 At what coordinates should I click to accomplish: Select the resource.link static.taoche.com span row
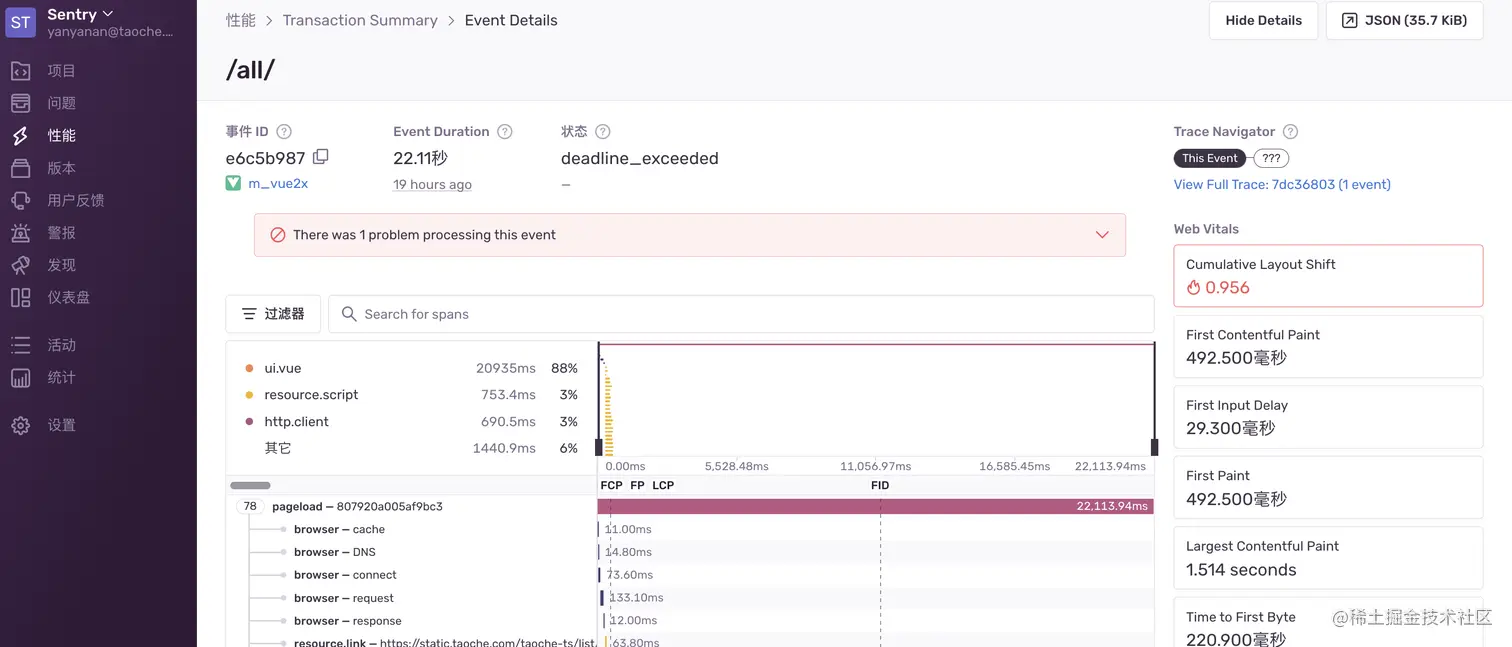click(690, 641)
